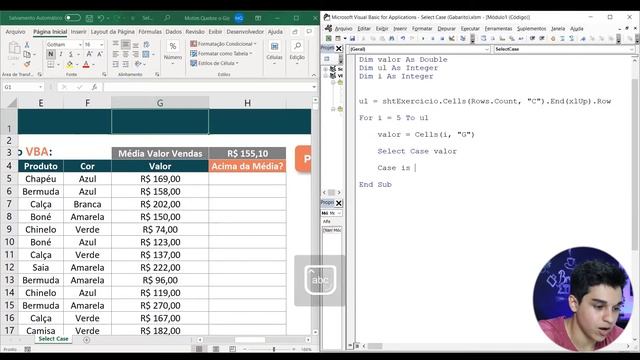Click the Borders icon in Fonte group
This screenshot has width=640, height=360.
(50, 64)
